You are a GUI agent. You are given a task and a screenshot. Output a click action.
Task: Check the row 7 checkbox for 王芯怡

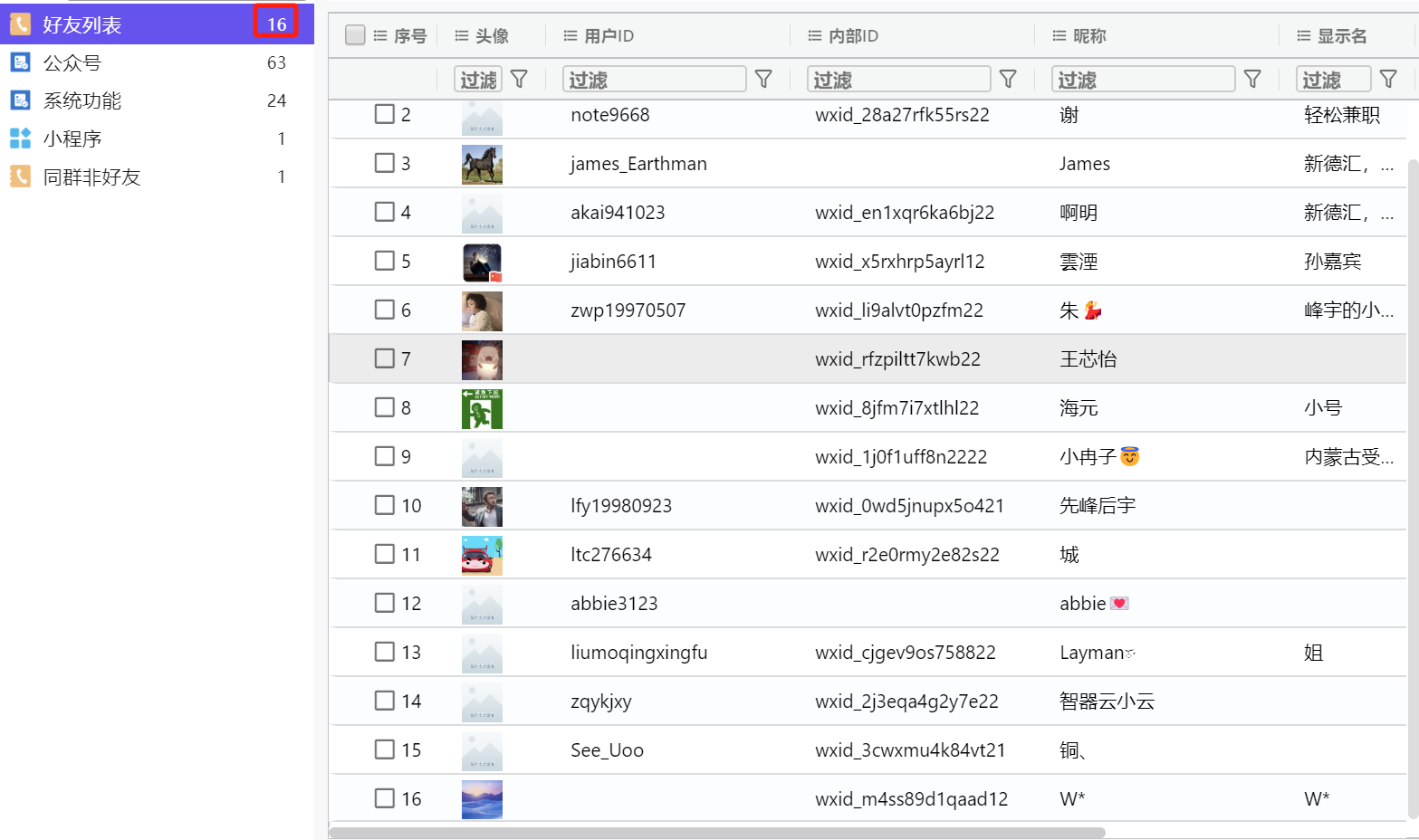(385, 358)
